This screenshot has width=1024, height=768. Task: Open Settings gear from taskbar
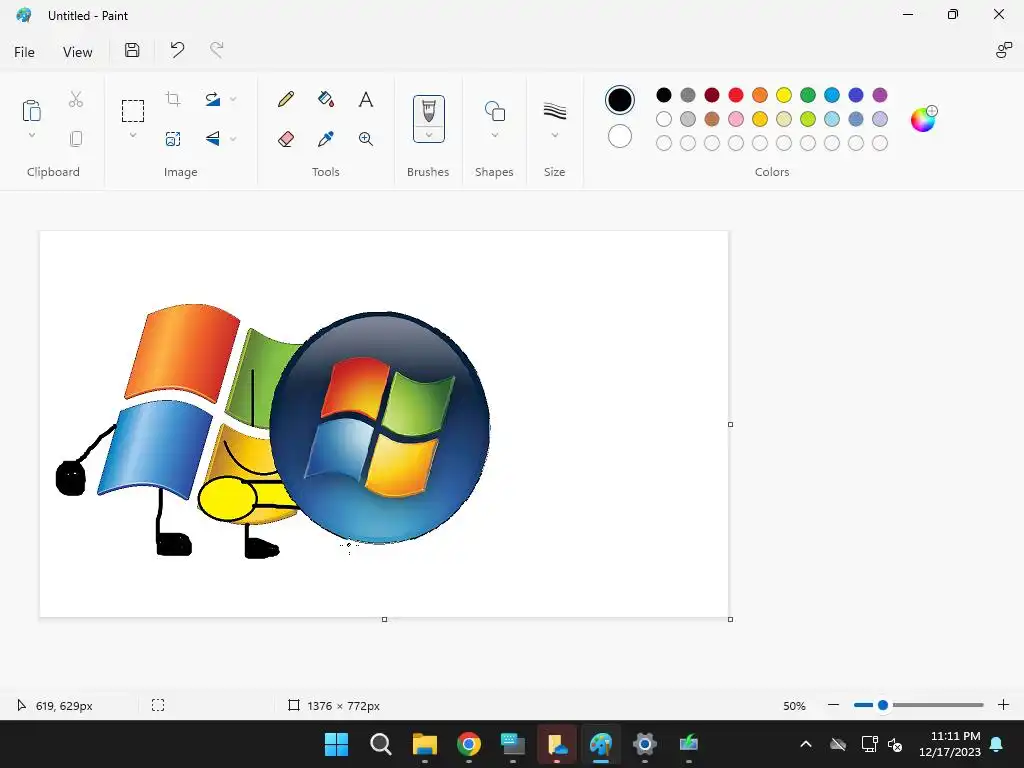pyautogui.click(x=645, y=744)
